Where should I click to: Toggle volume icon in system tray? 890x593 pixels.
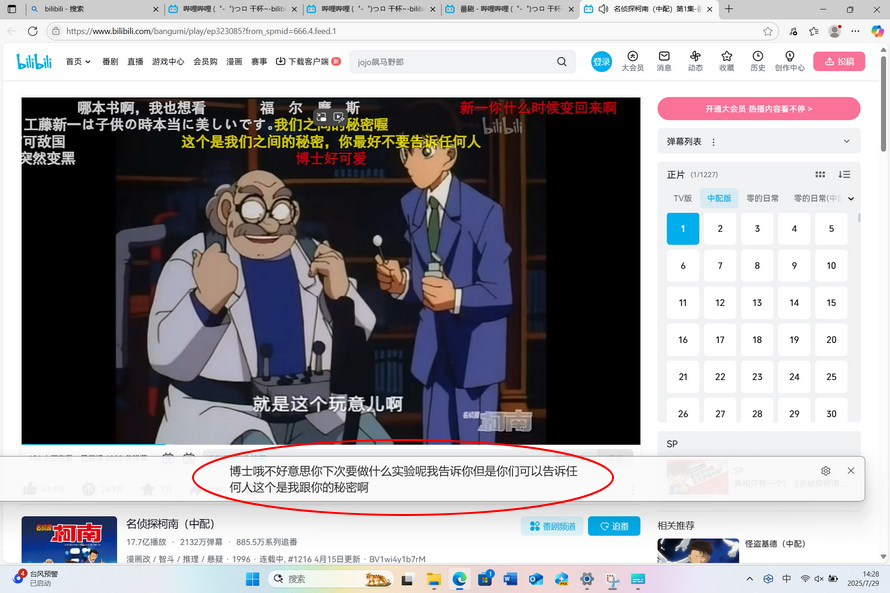click(x=818, y=579)
